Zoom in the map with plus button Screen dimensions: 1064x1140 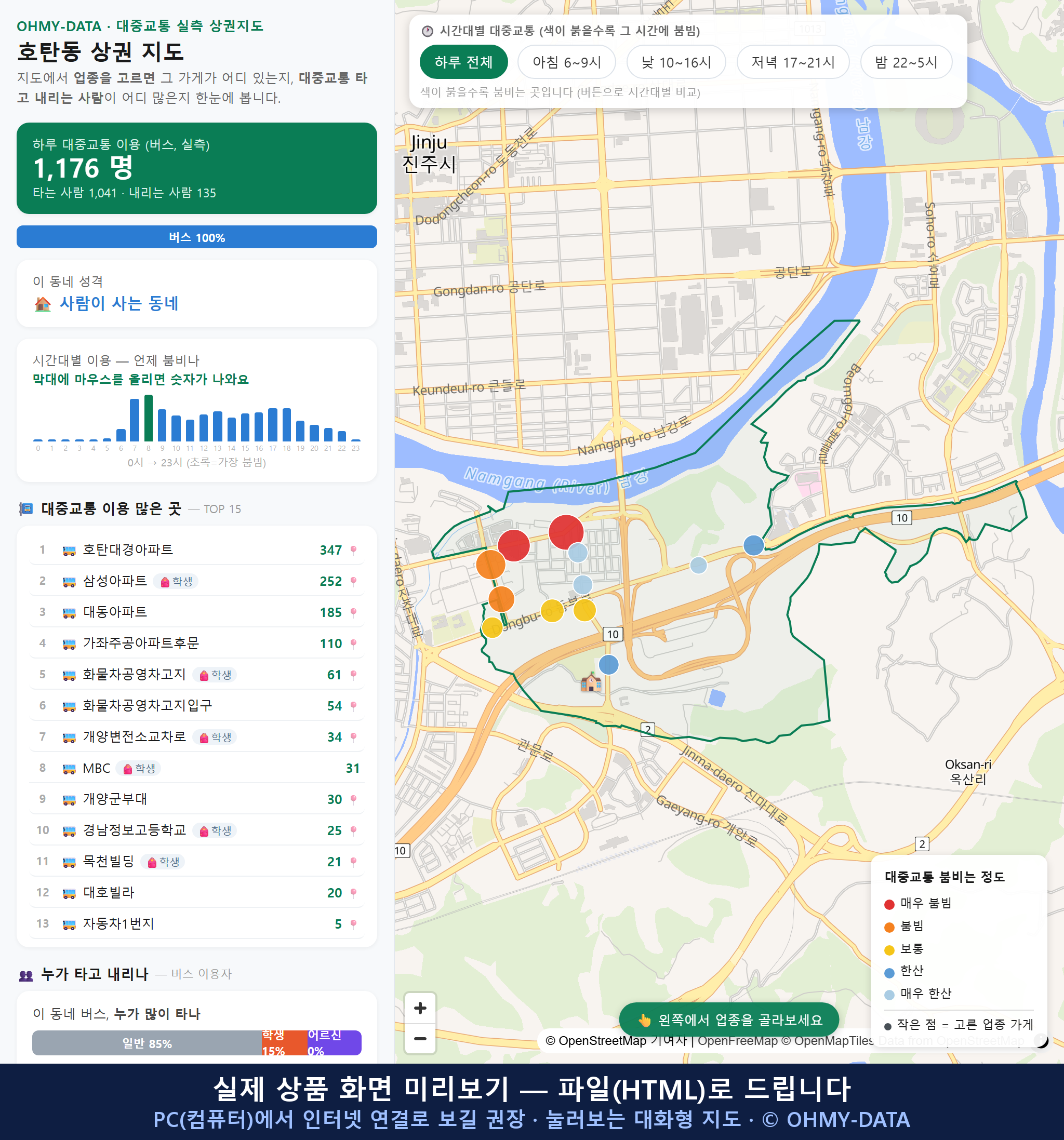click(x=420, y=1008)
